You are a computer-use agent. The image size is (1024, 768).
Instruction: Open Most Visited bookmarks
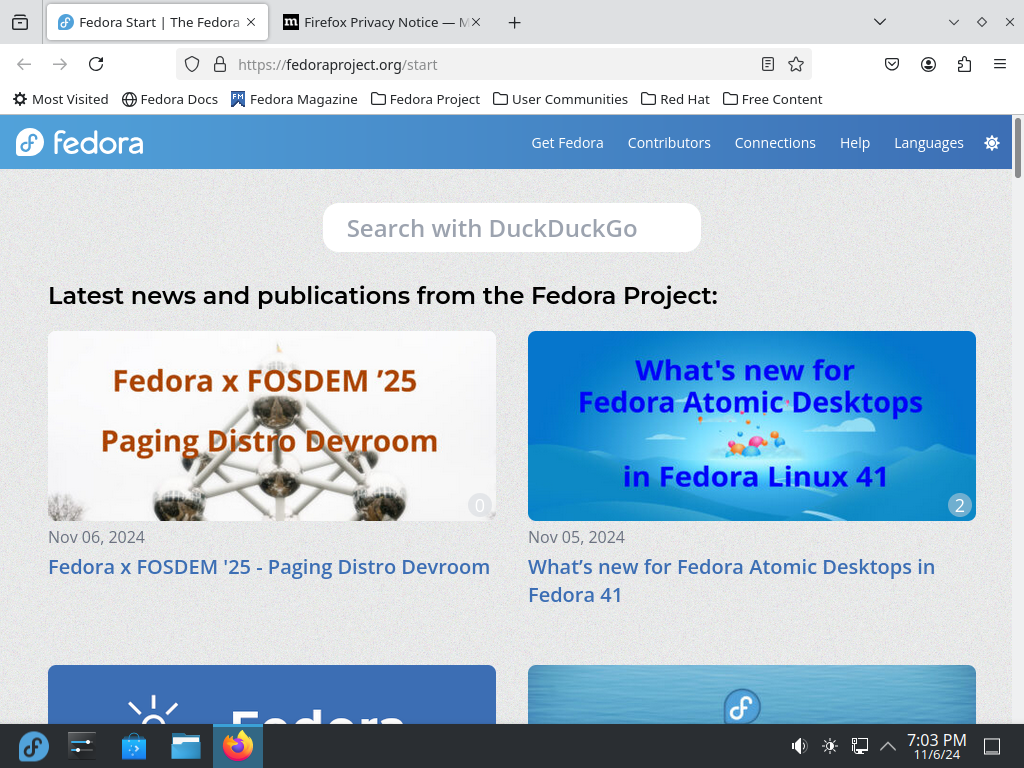pyautogui.click(x=61, y=99)
